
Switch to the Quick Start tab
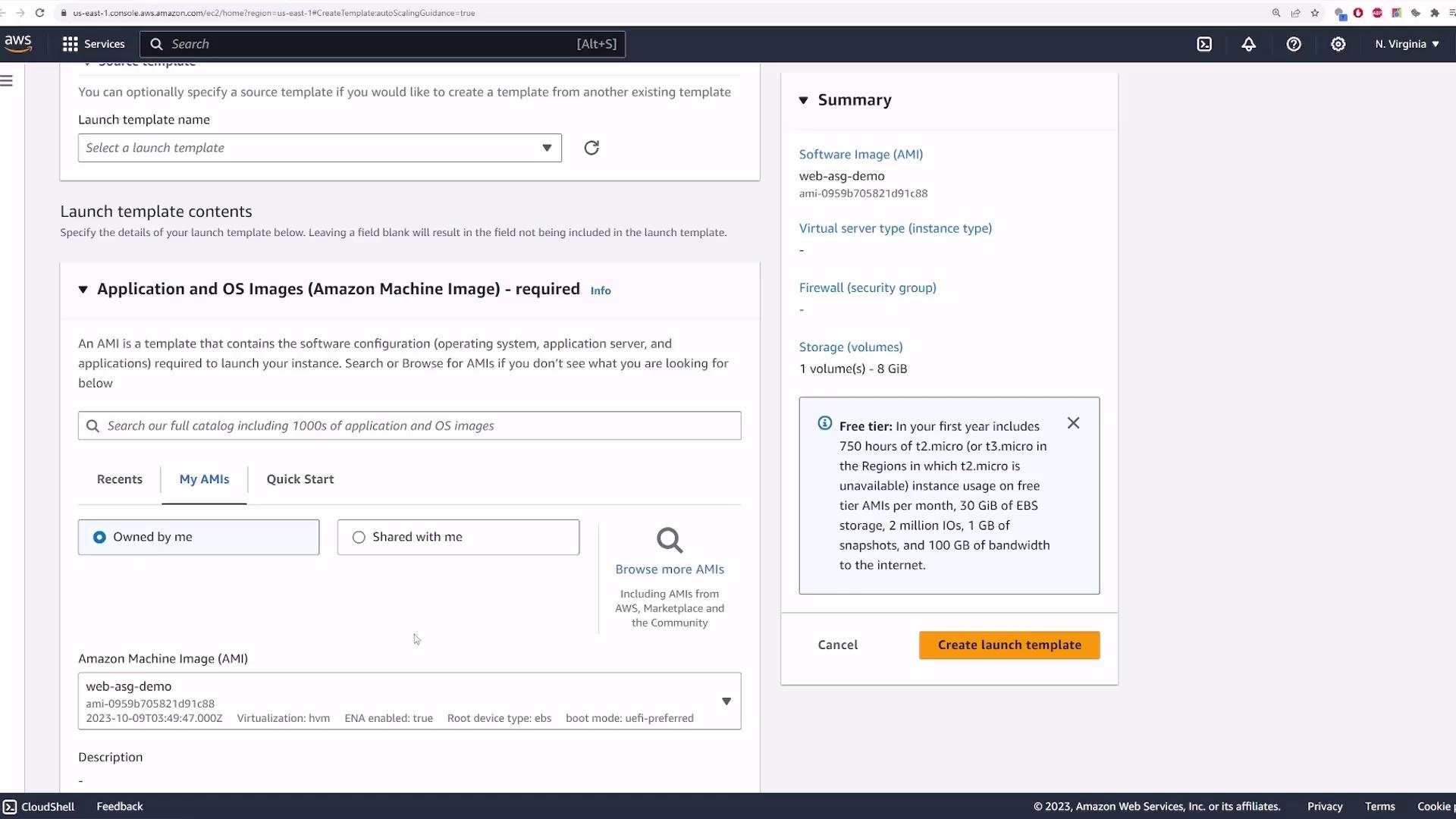(300, 479)
